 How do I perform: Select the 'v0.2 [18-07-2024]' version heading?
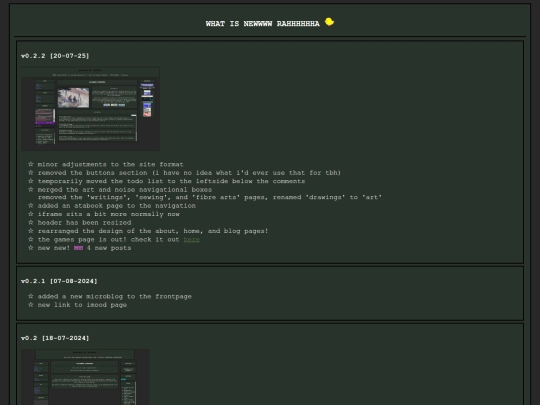(55, 338)
